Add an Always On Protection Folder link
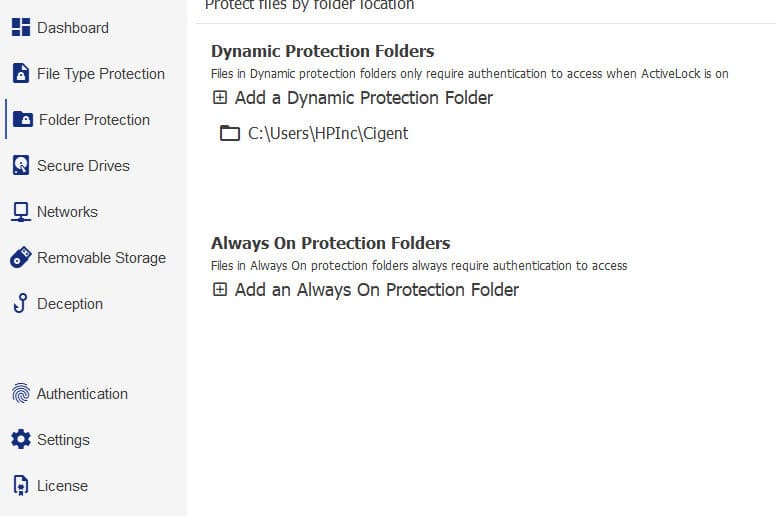Screen dimensions: 776x516 pyautogui.click(x=377, y=290)
